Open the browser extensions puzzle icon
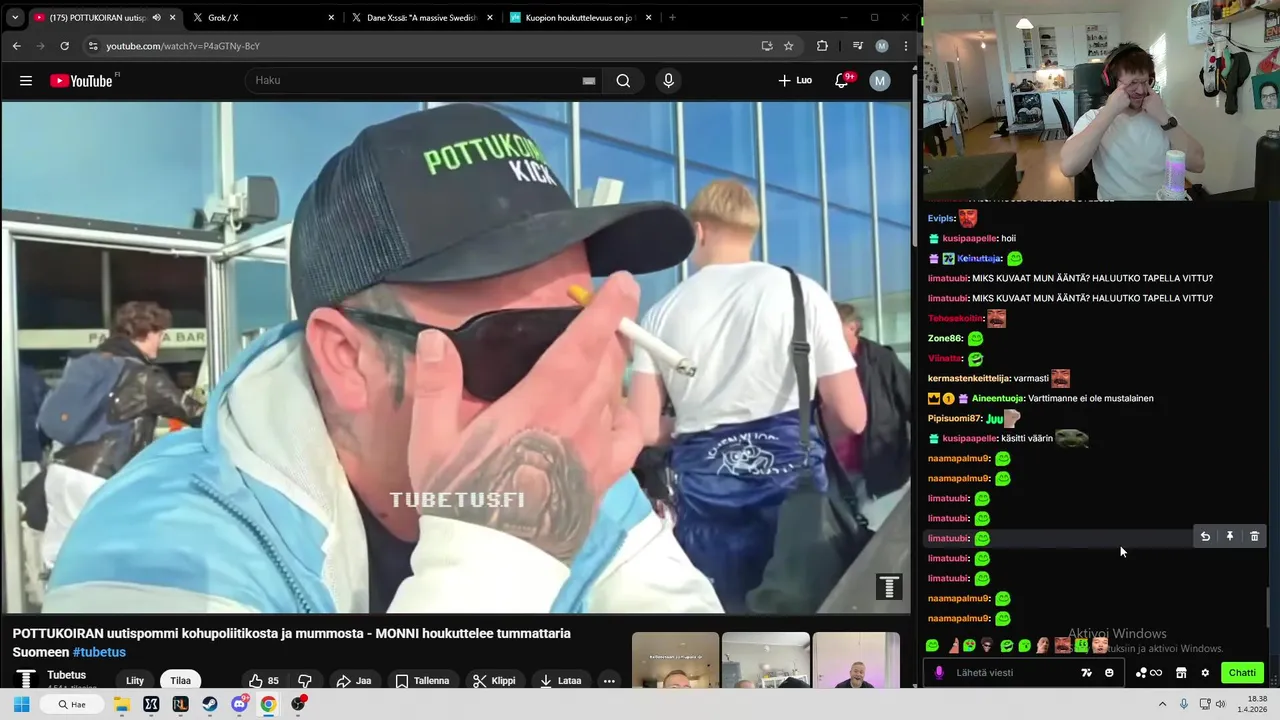1280x720 pixels. [823, 46]
